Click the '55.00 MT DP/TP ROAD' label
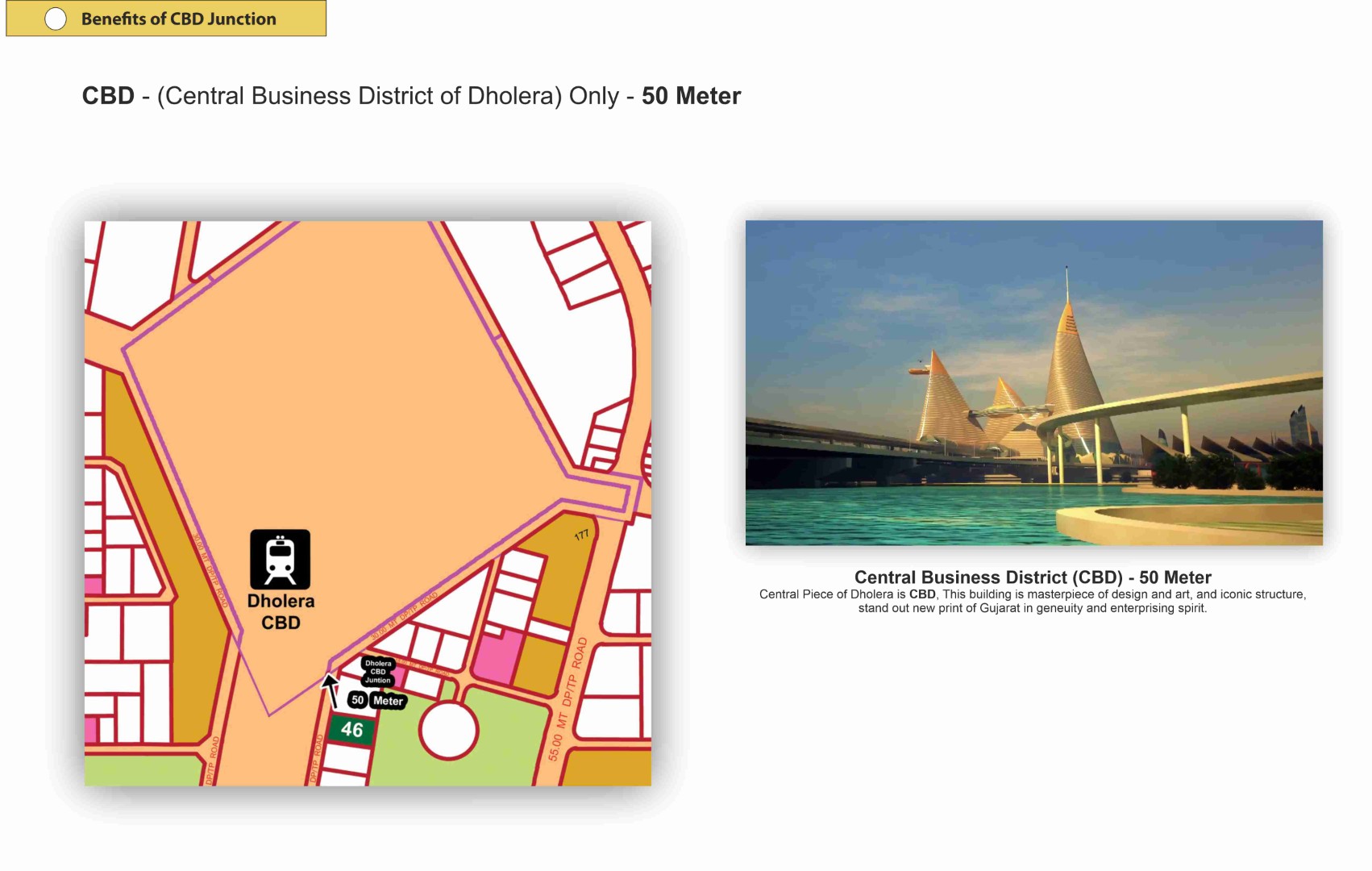The height and width of the screenshot is (871, 1372). (x=568, y=700)
